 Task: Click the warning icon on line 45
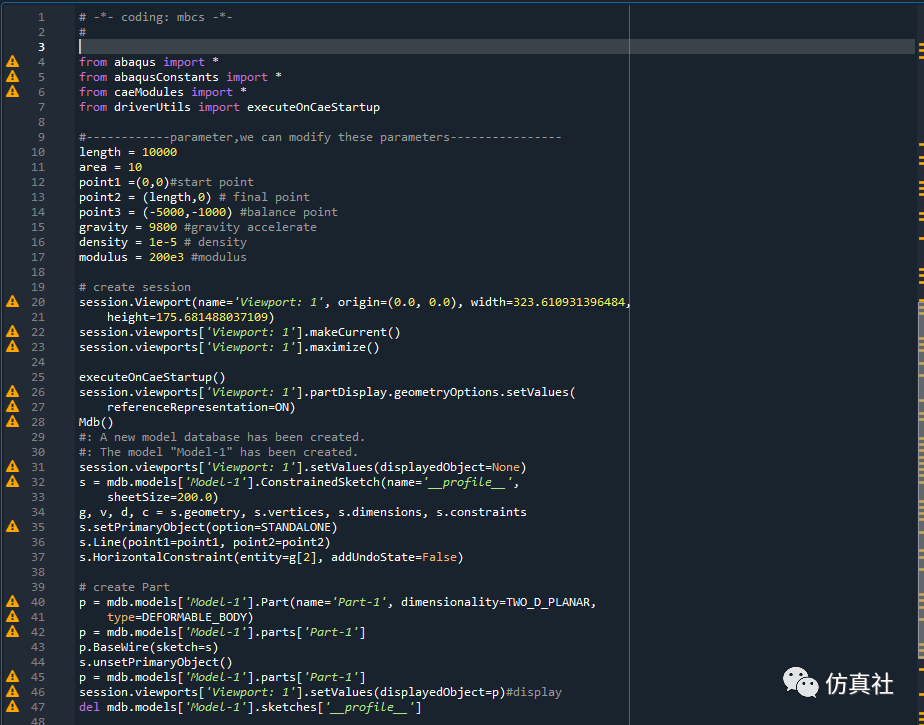[12, 677]
